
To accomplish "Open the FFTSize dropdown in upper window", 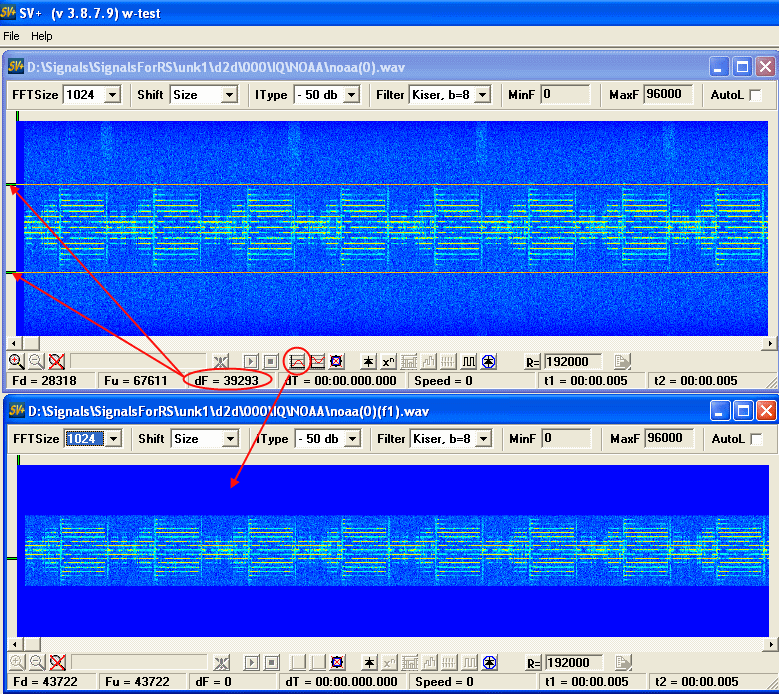I will click(x=111, y=95).
